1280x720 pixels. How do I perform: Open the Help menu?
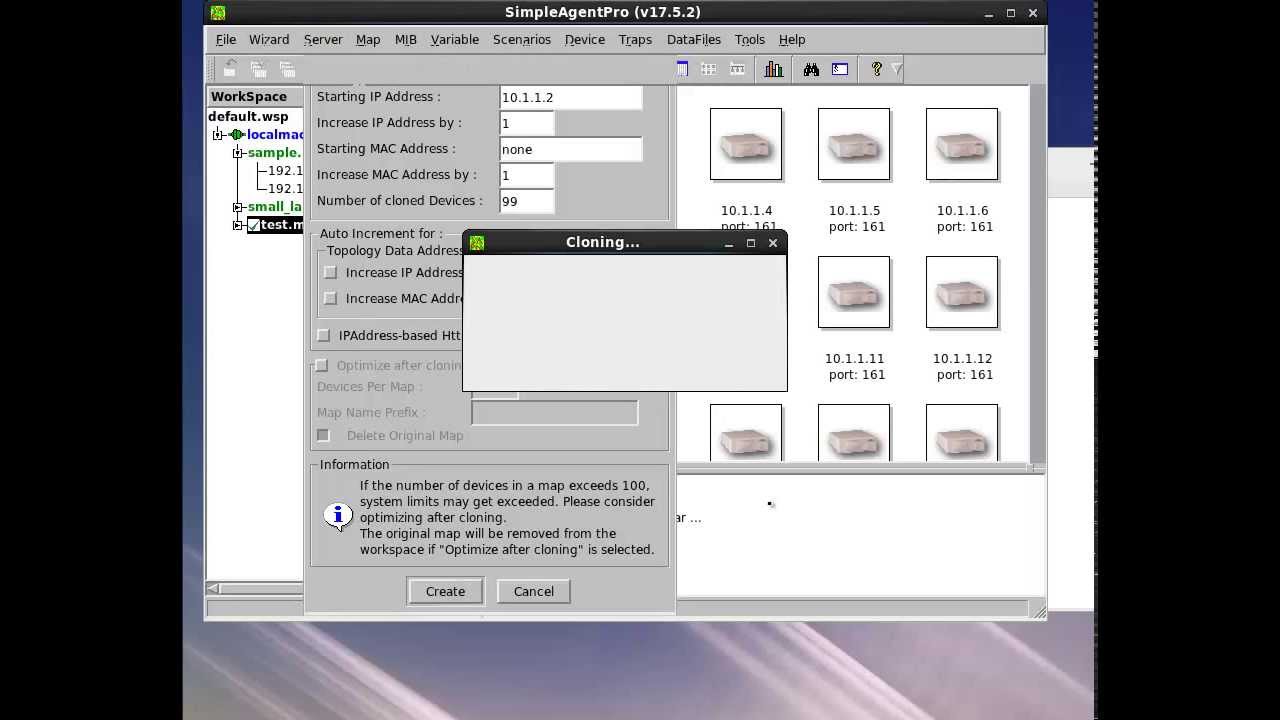tap(792, 40)
